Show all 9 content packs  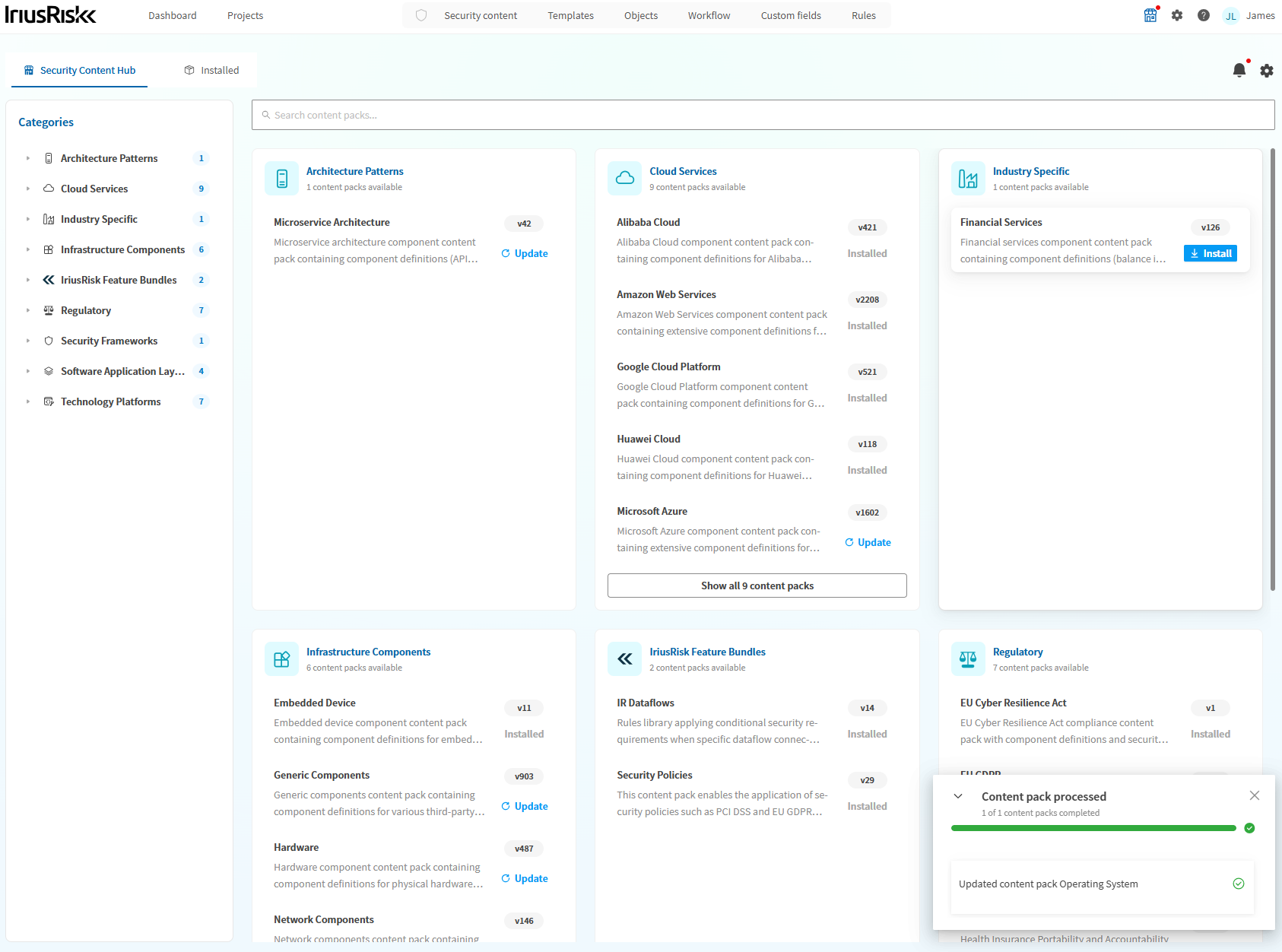(757, 585)
